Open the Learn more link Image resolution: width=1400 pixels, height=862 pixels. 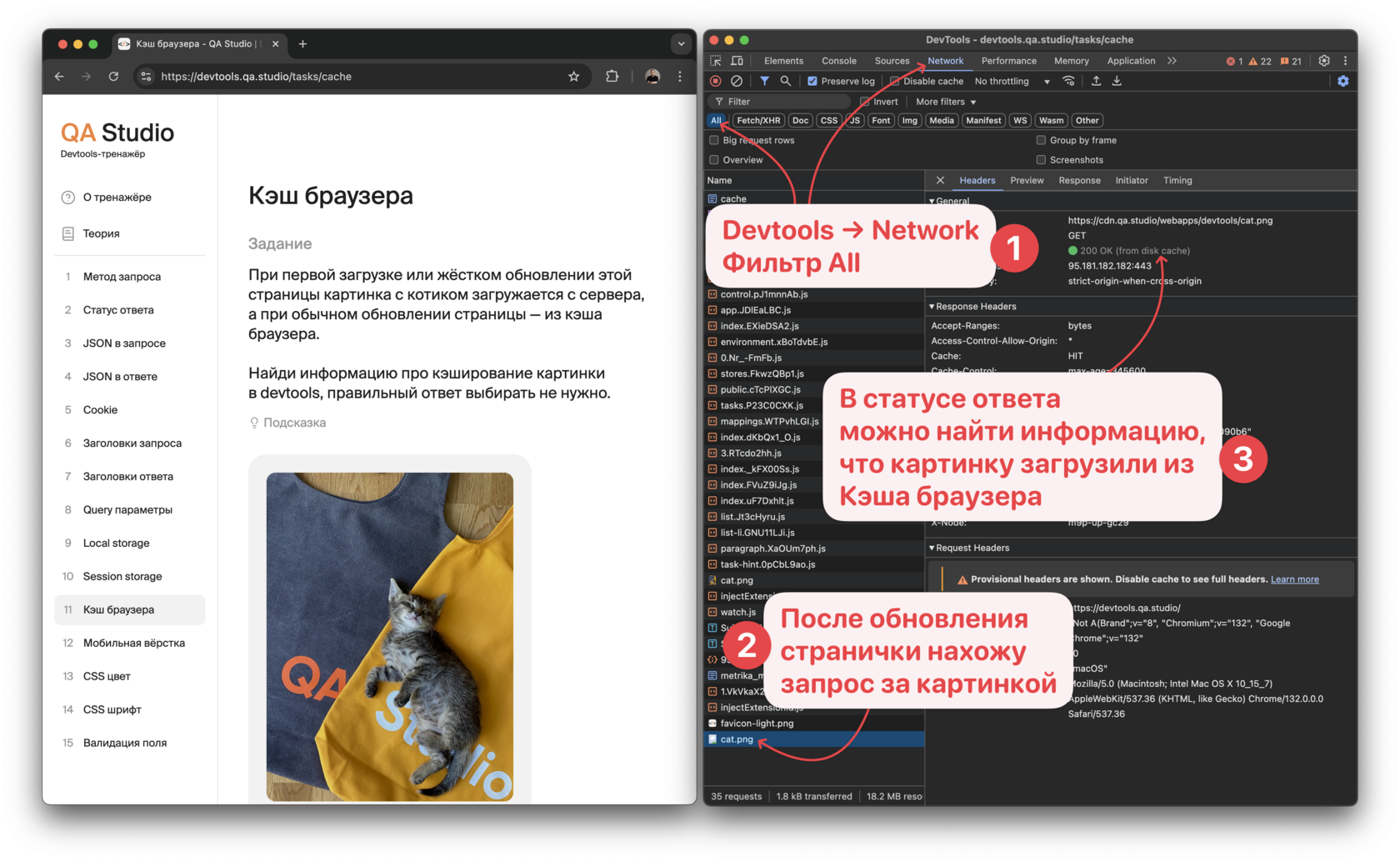click(x=1294, y=579)
